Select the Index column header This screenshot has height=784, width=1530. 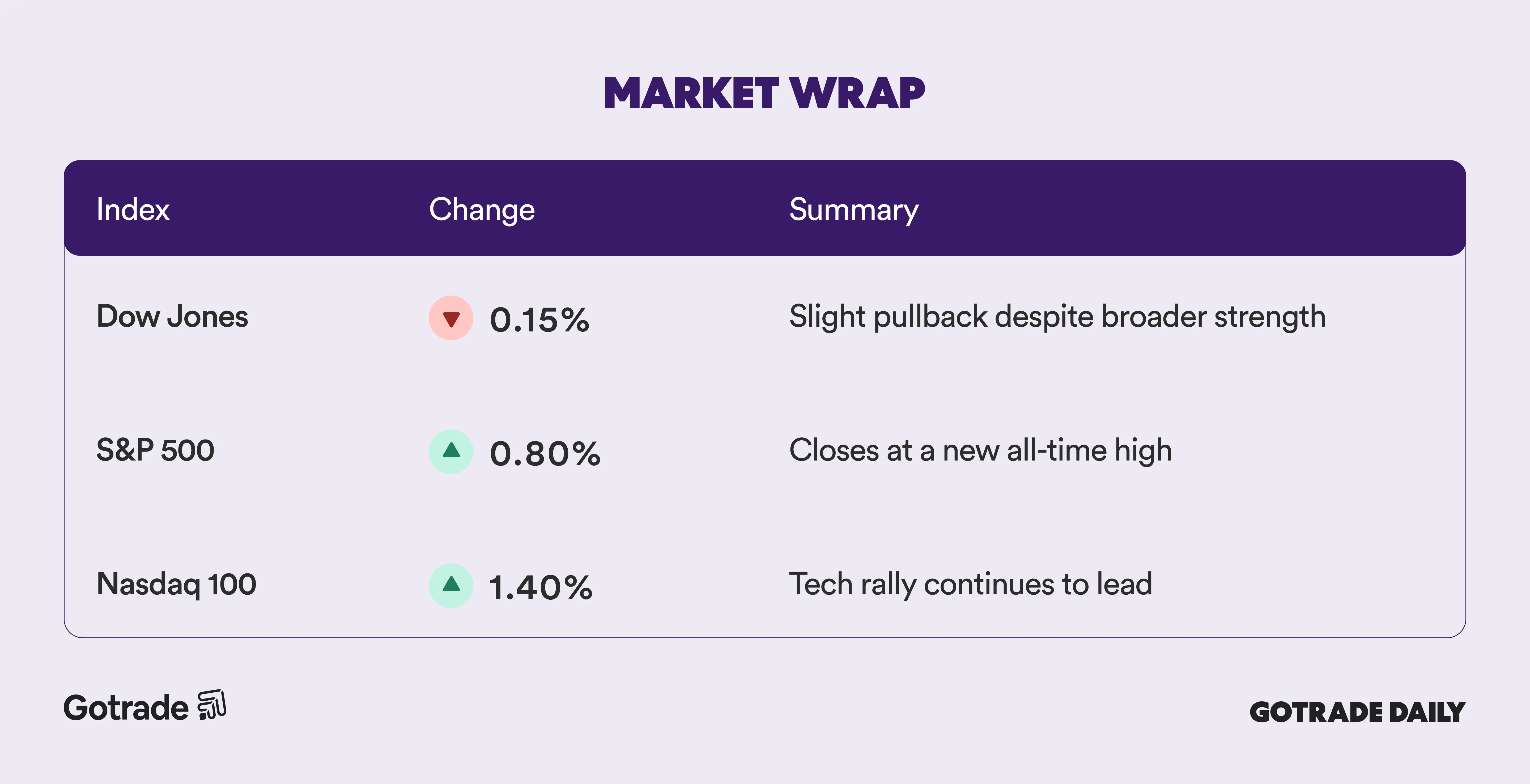[x=133, y=210]
